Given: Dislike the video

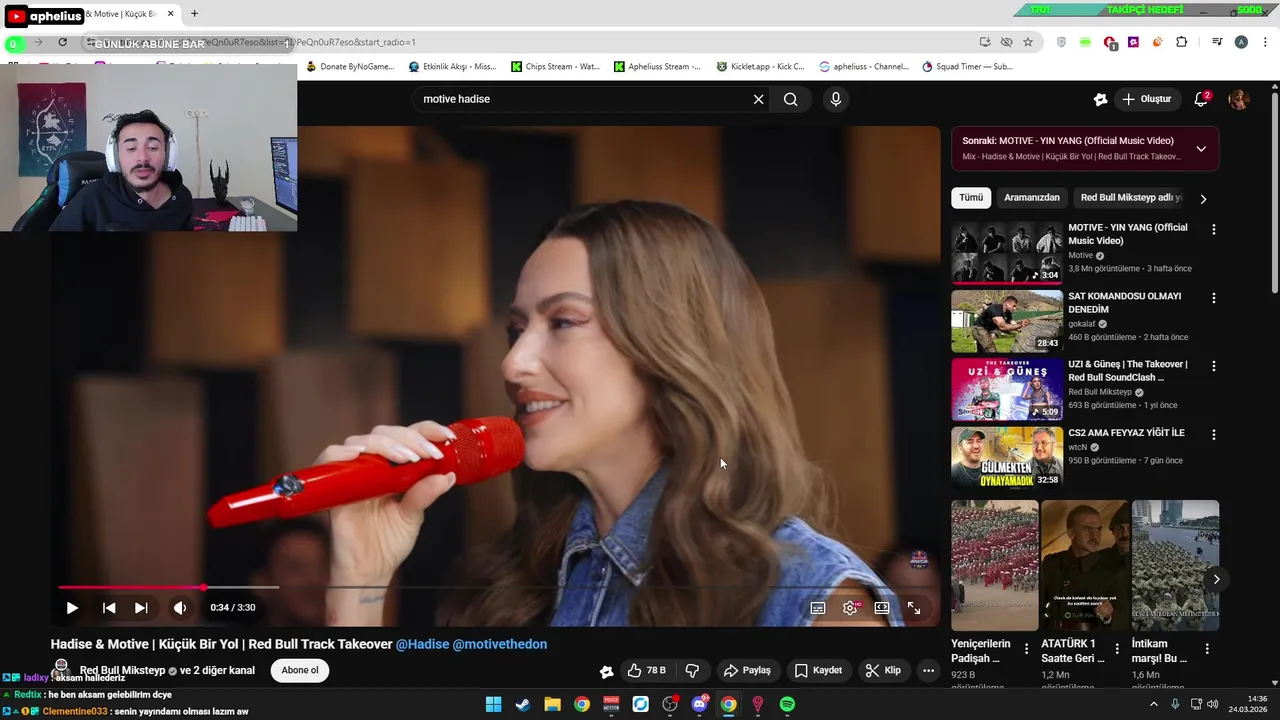Looking at the screenshot, I should pos(692,670).
